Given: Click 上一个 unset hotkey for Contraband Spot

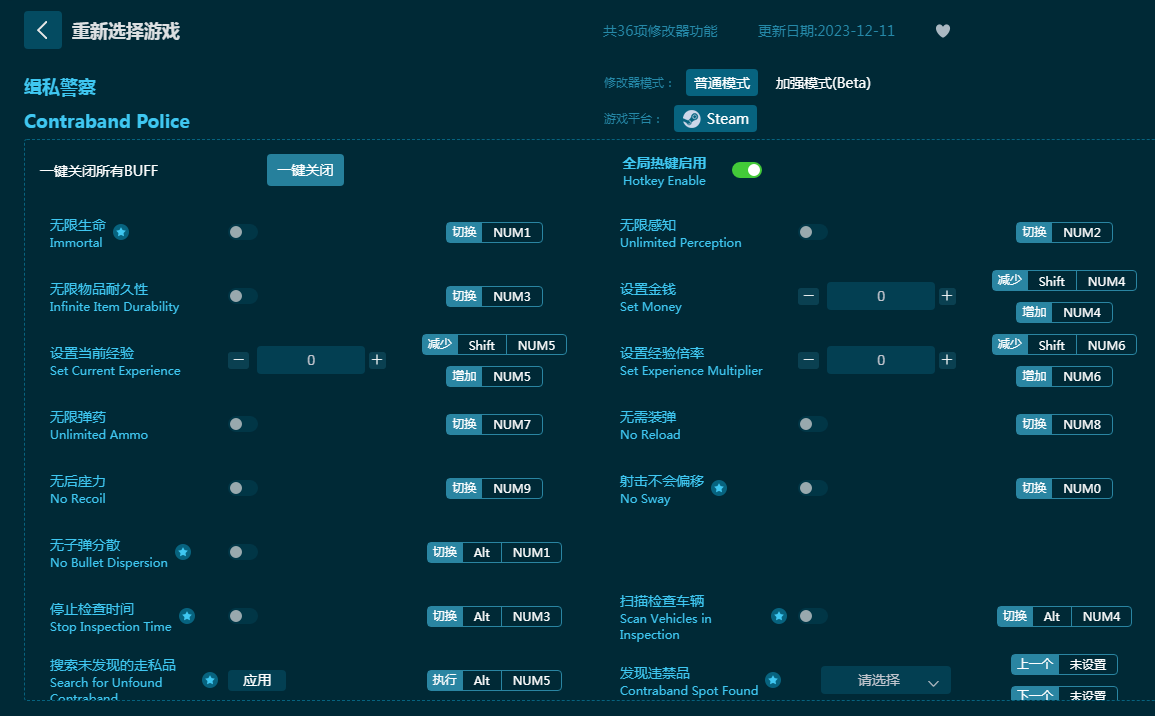Looking at the screenshot, I should [1064, 664].
